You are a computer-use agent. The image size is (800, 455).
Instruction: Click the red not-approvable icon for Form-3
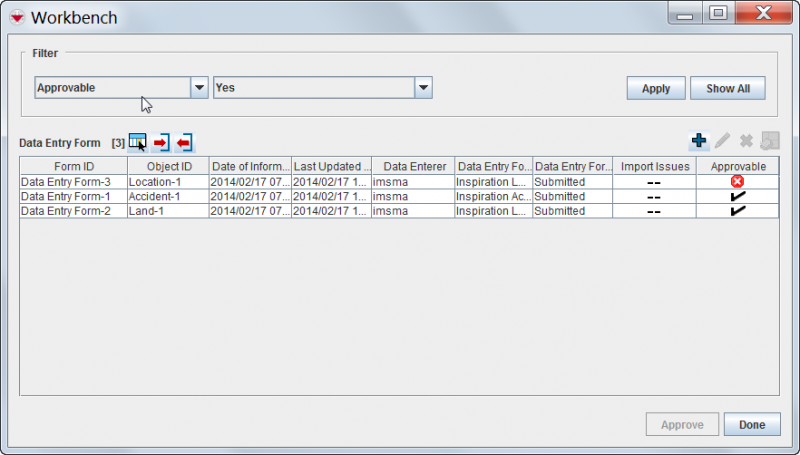[x=738, y=182]
